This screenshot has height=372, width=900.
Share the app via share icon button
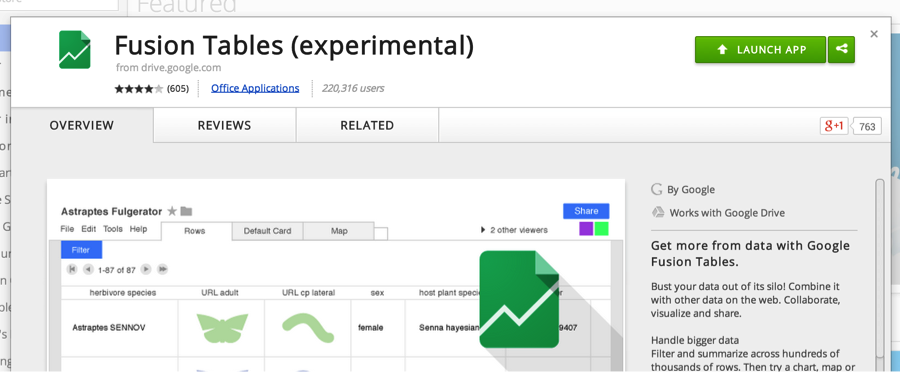[841, 50]
